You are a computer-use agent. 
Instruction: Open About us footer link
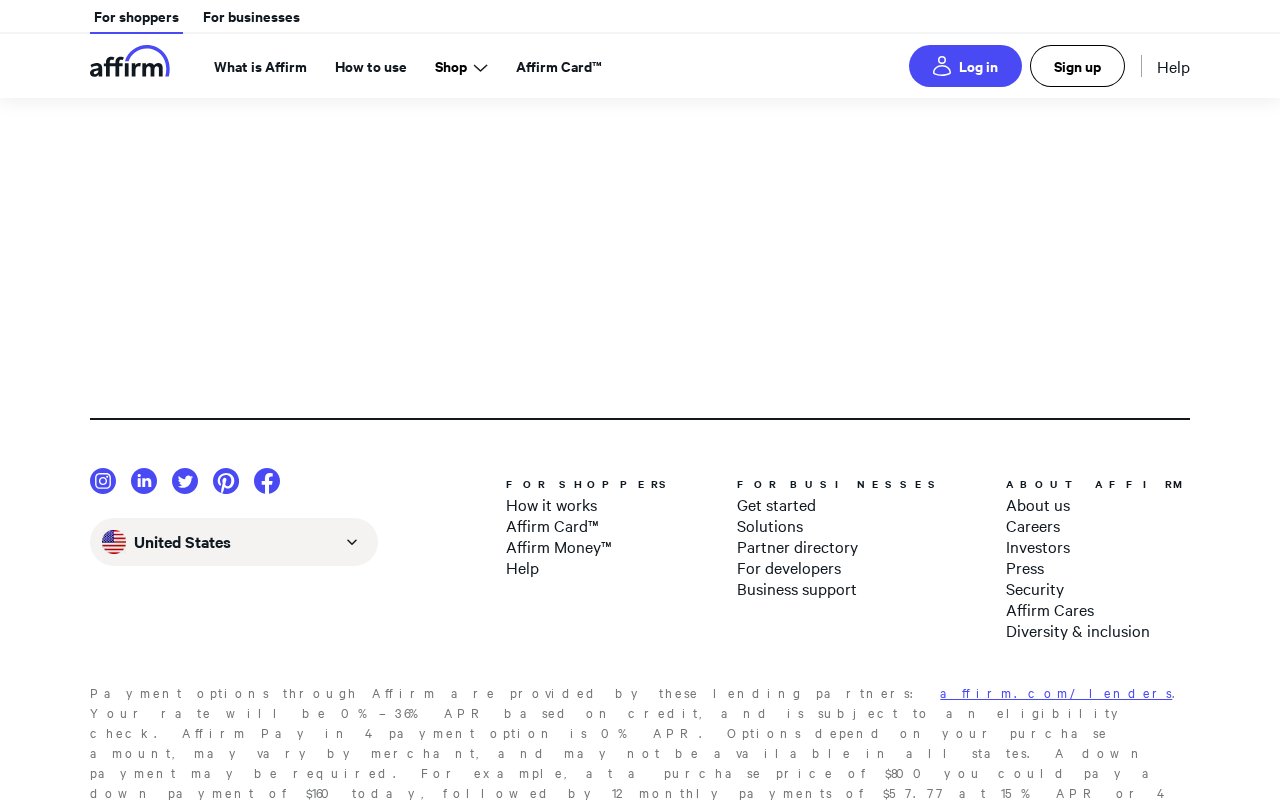1038,505
